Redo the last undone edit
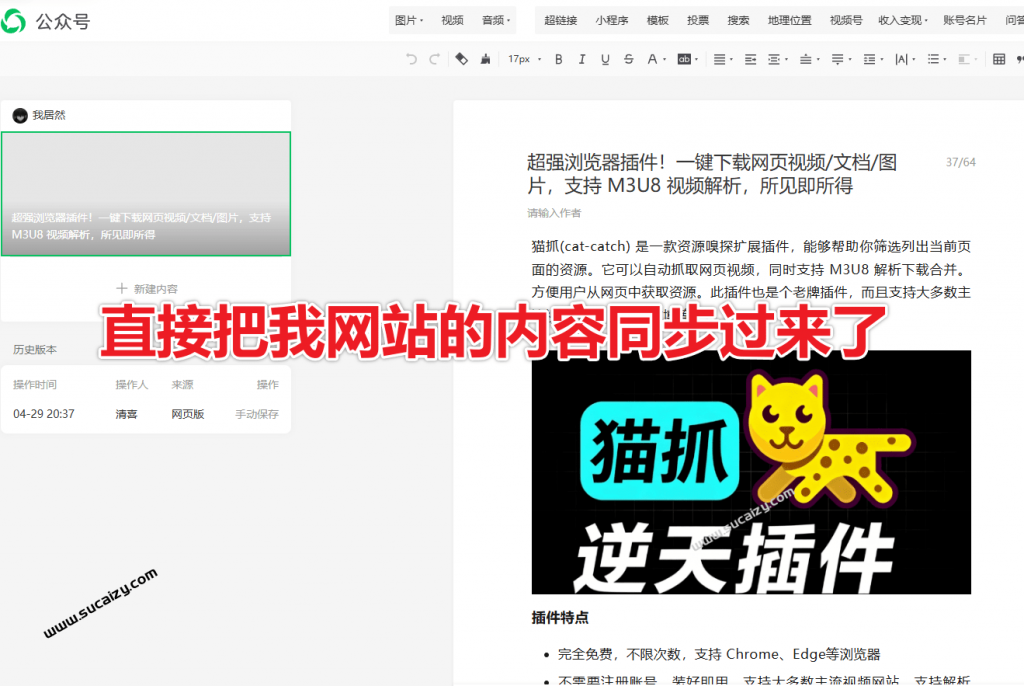 pyautogui.click(x=434, y=59)
